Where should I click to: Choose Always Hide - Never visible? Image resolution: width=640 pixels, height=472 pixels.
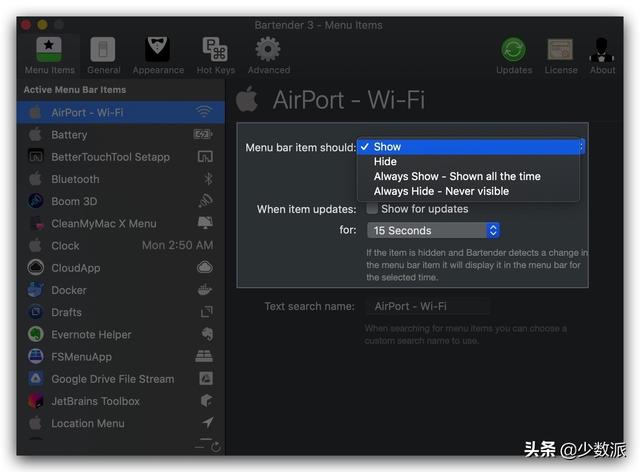click(469, 191)
